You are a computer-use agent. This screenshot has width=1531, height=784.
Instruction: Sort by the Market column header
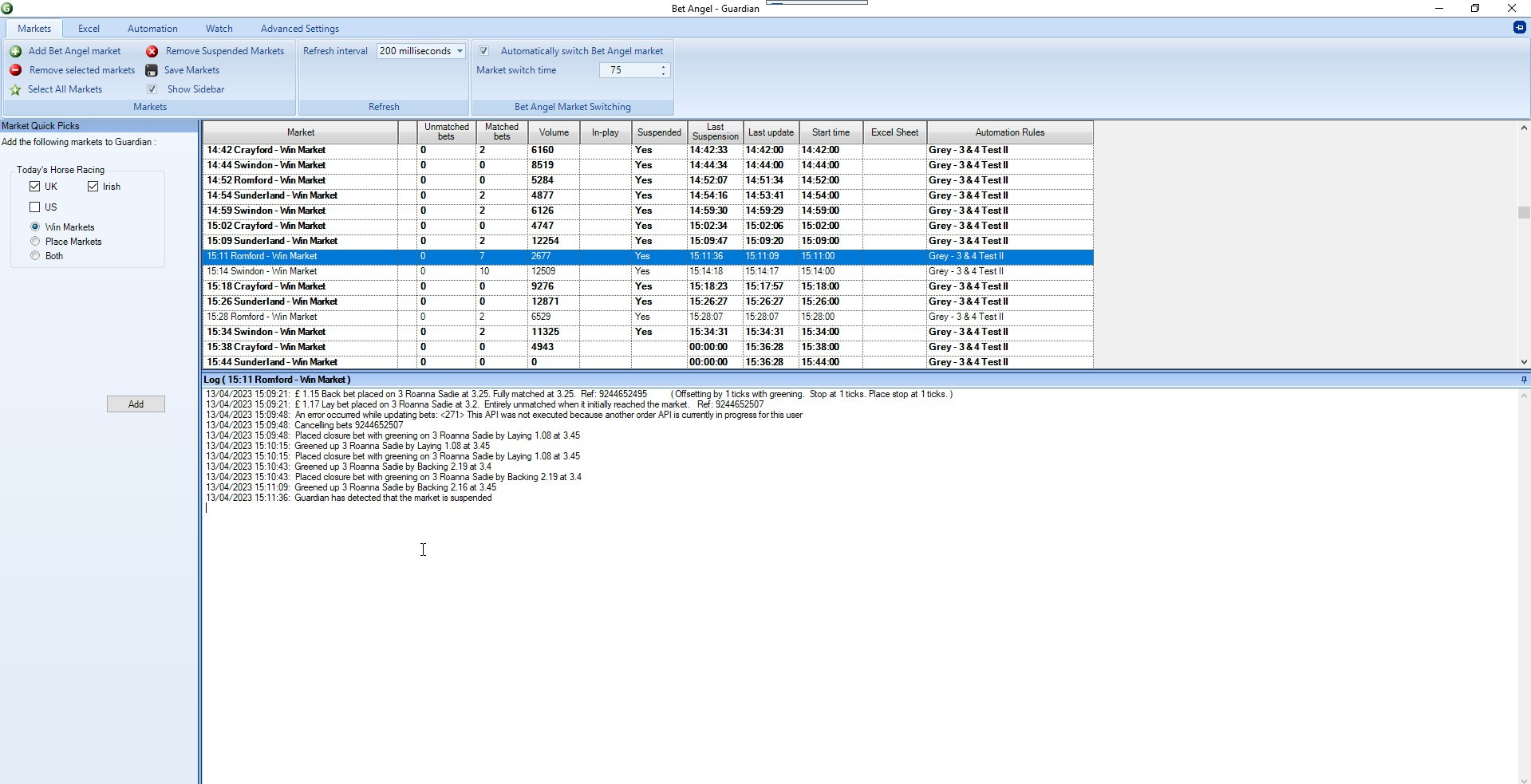point(301,132)
